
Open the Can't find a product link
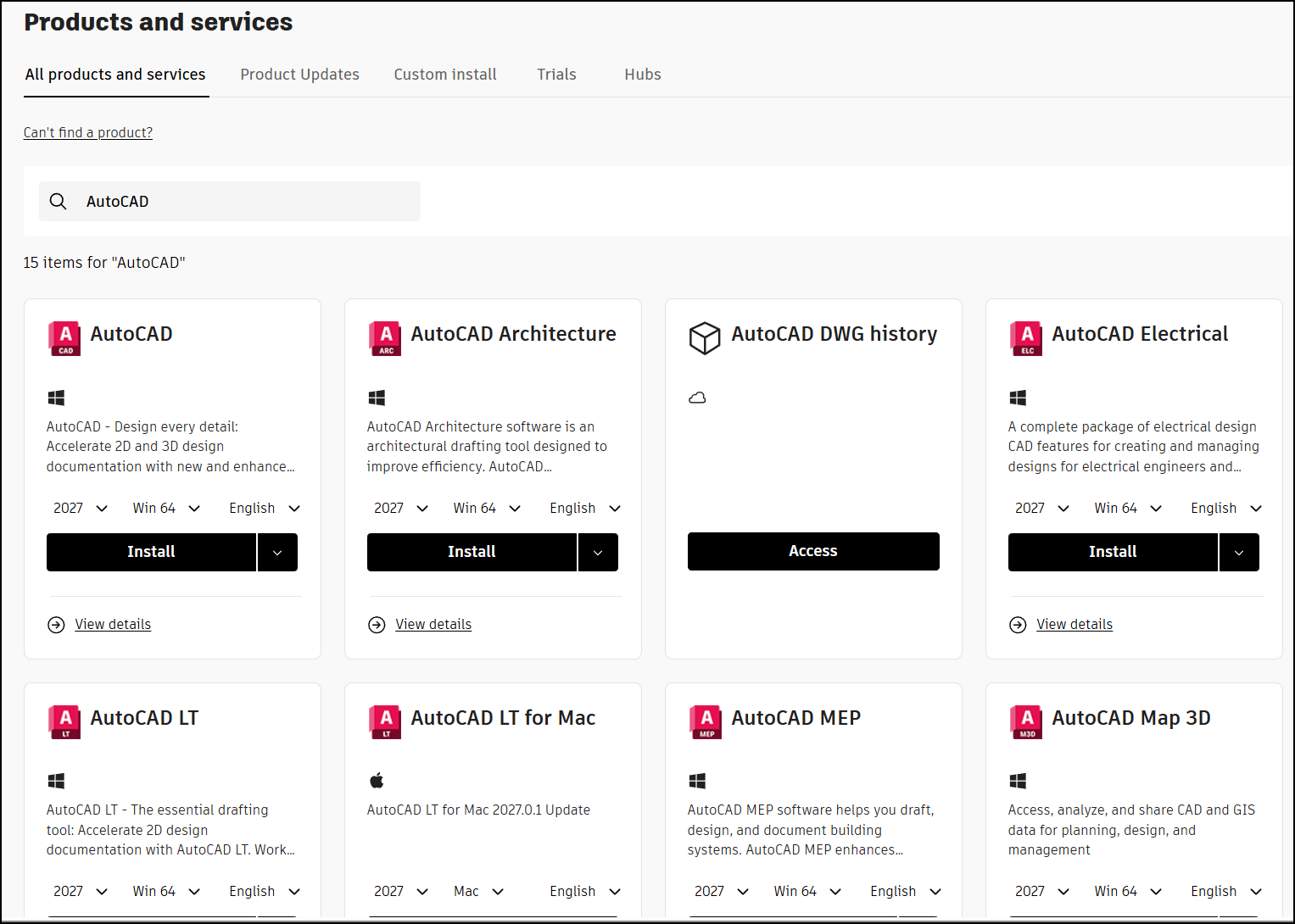click(x=88, y=132)
